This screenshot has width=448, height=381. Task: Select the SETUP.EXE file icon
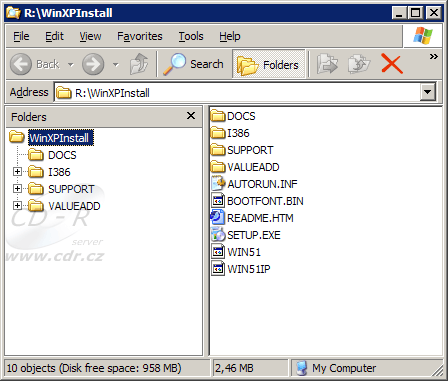tap(218, 235)
